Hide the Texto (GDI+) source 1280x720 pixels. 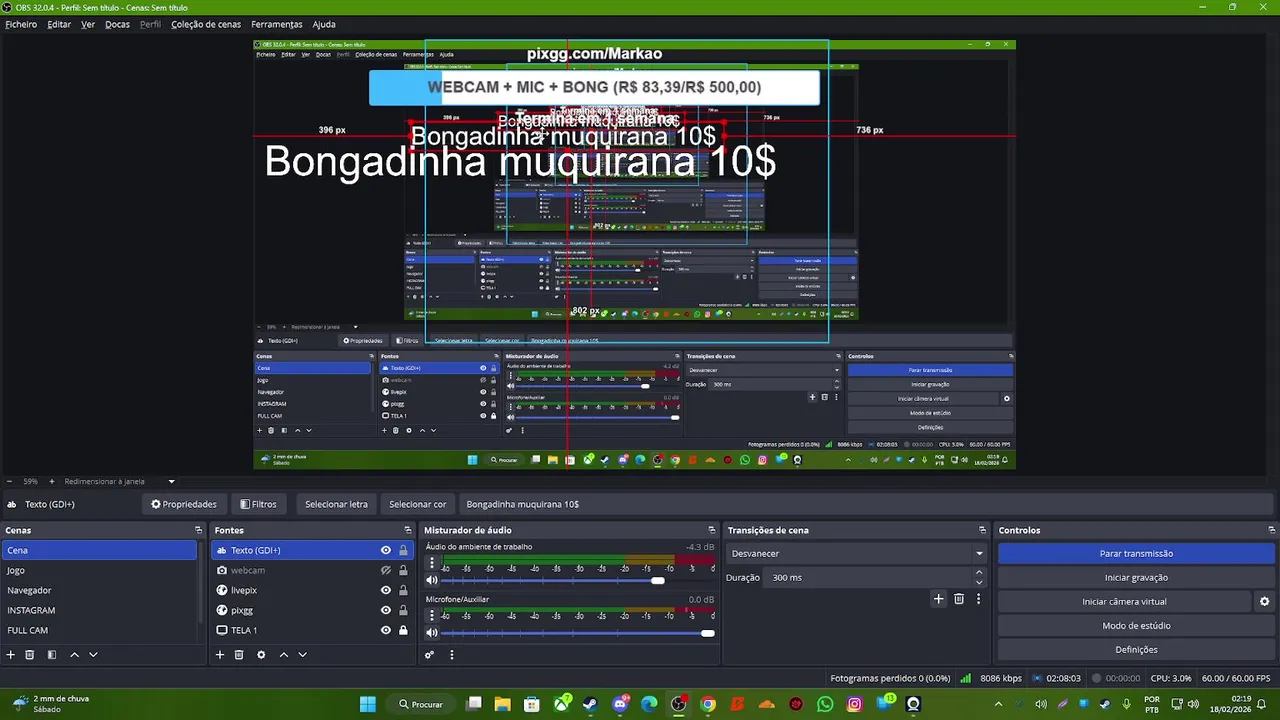coord(385,550)
